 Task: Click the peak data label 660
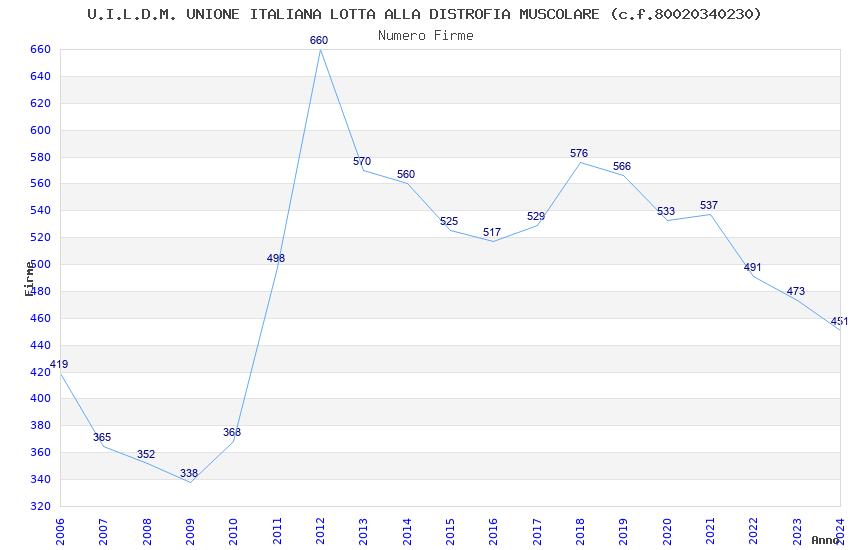click(319, 40)
